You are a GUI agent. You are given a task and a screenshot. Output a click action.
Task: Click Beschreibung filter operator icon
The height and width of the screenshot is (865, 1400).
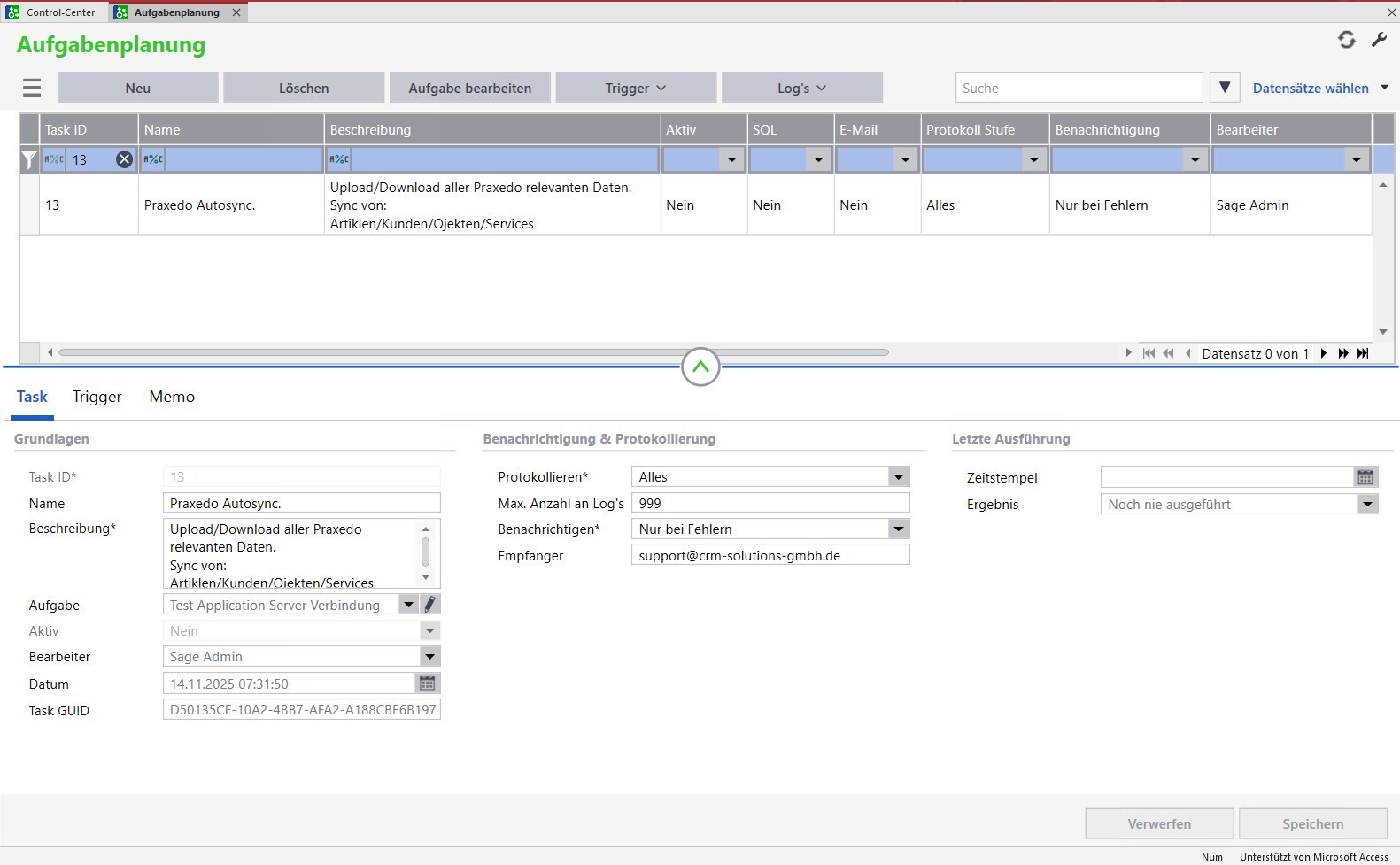click(x=339, y=159)
